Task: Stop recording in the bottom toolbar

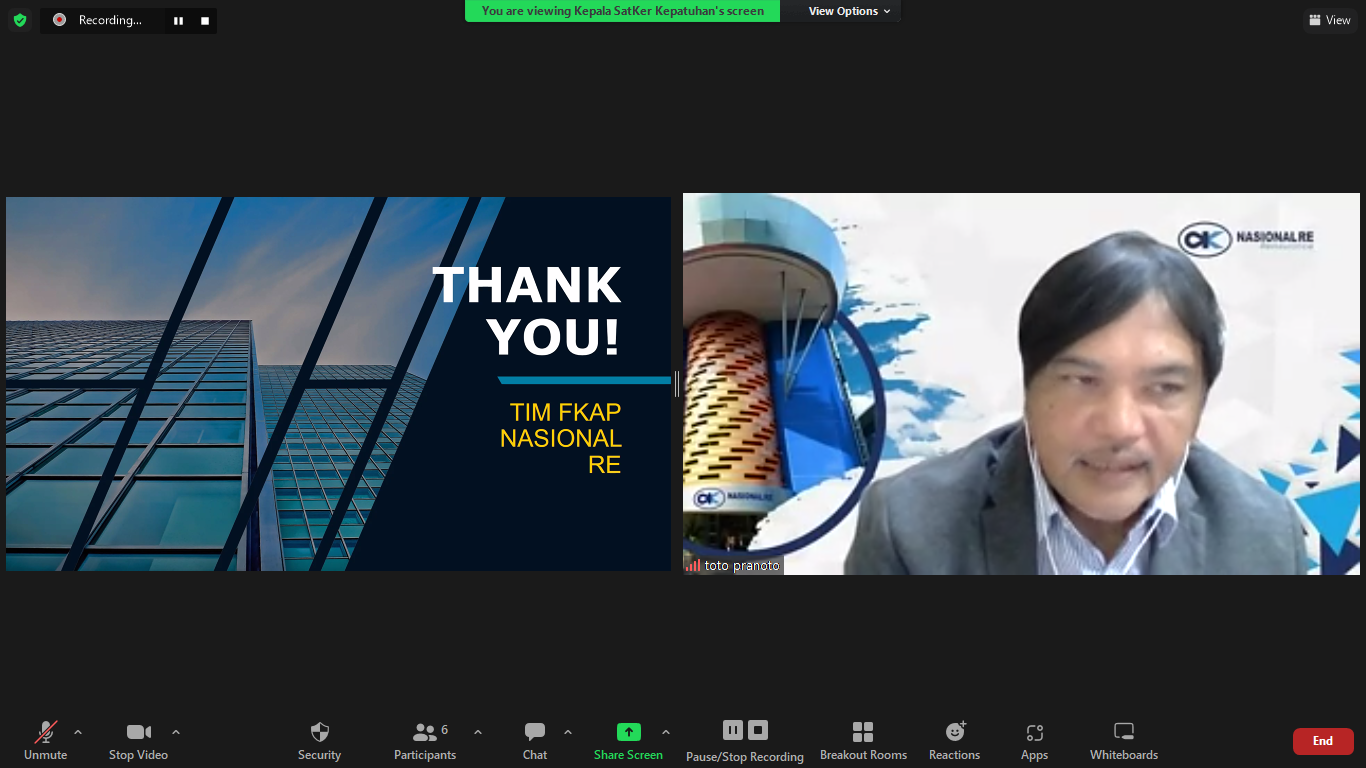Action: tap(758, 730)
